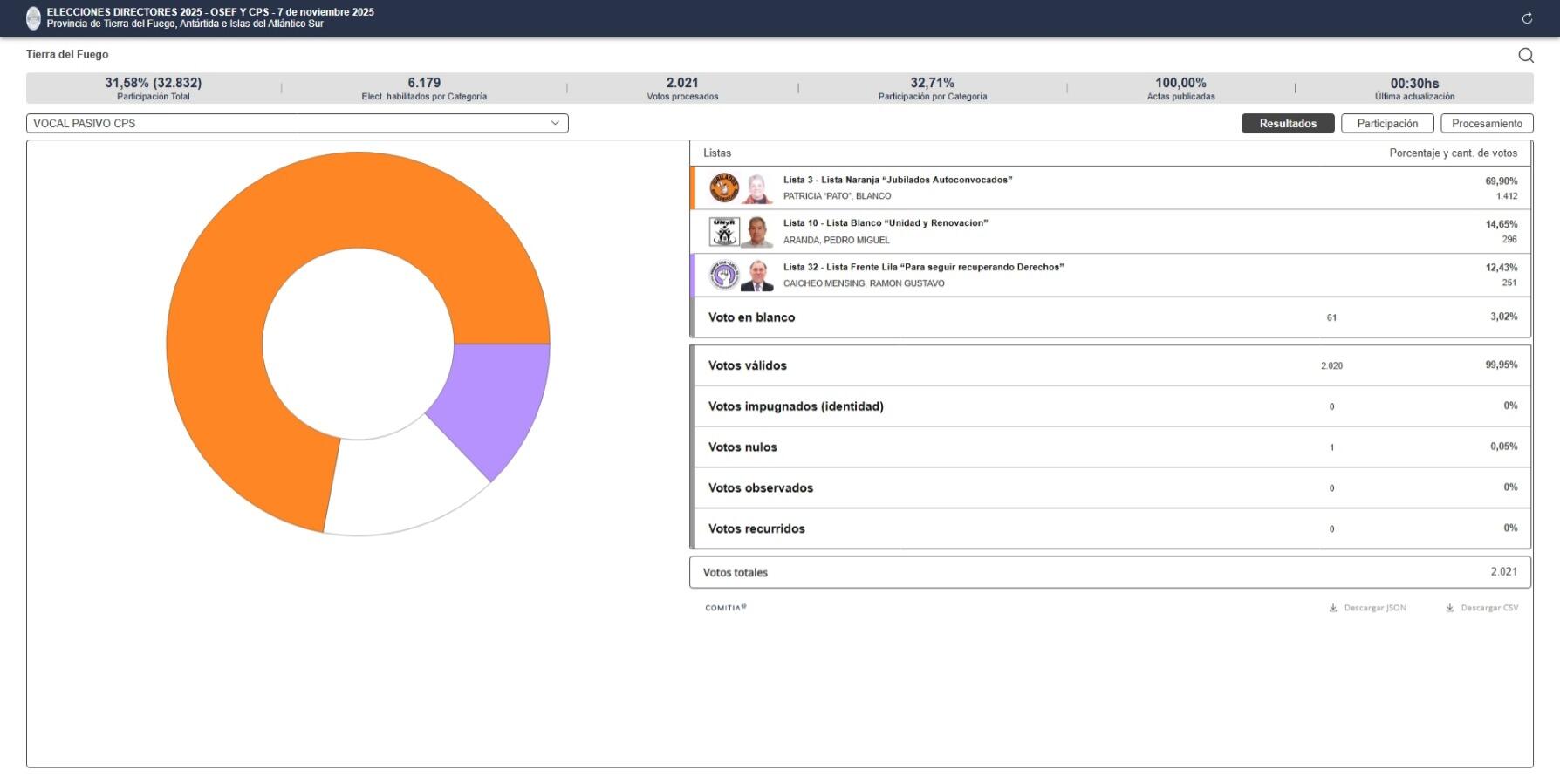Click Pedro Miguel Aranda's candidate photo
This screenshot has height=784, width=1560.
pyautogui.click(x=756, y=231)
